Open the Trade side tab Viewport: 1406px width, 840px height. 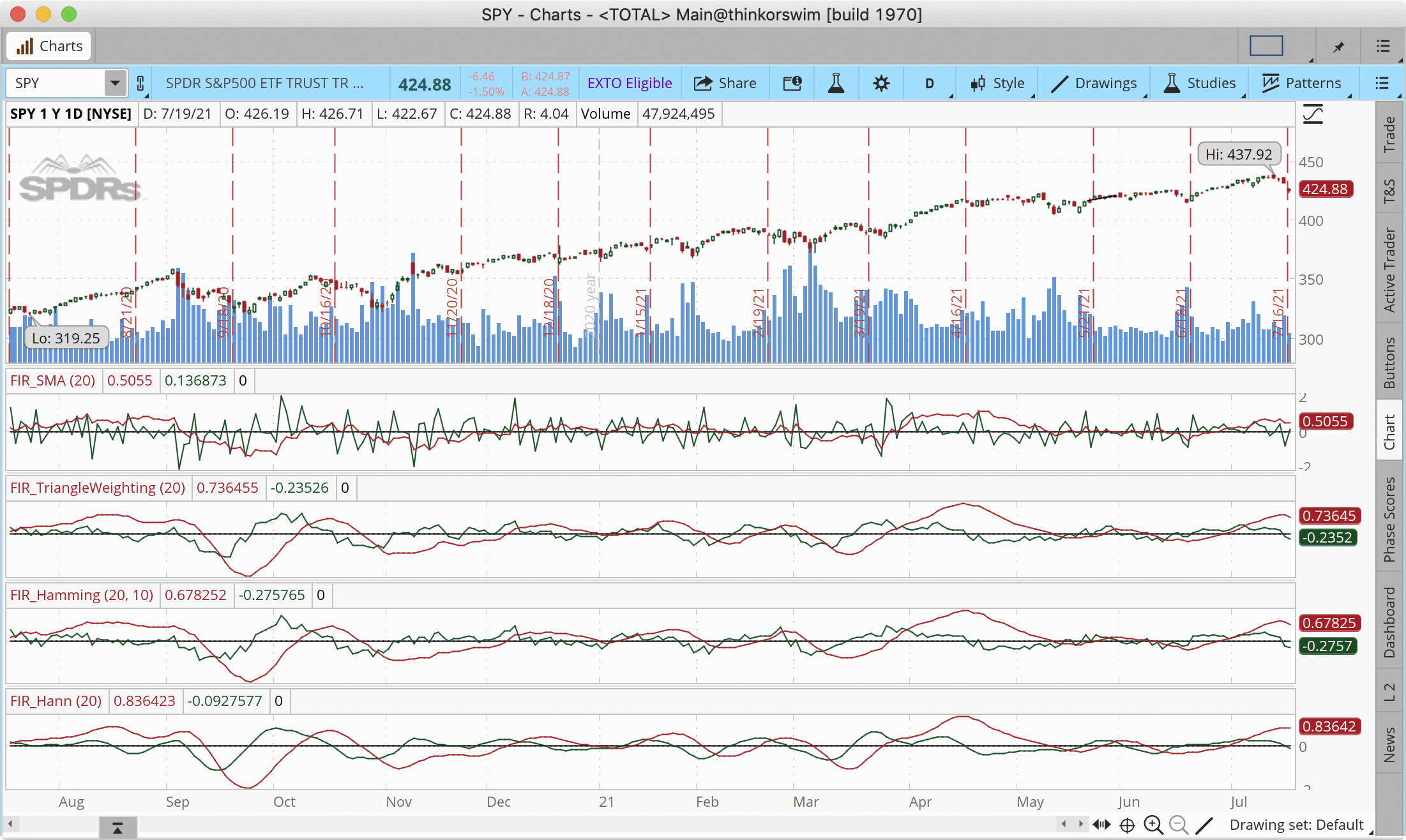[1389, 134]
